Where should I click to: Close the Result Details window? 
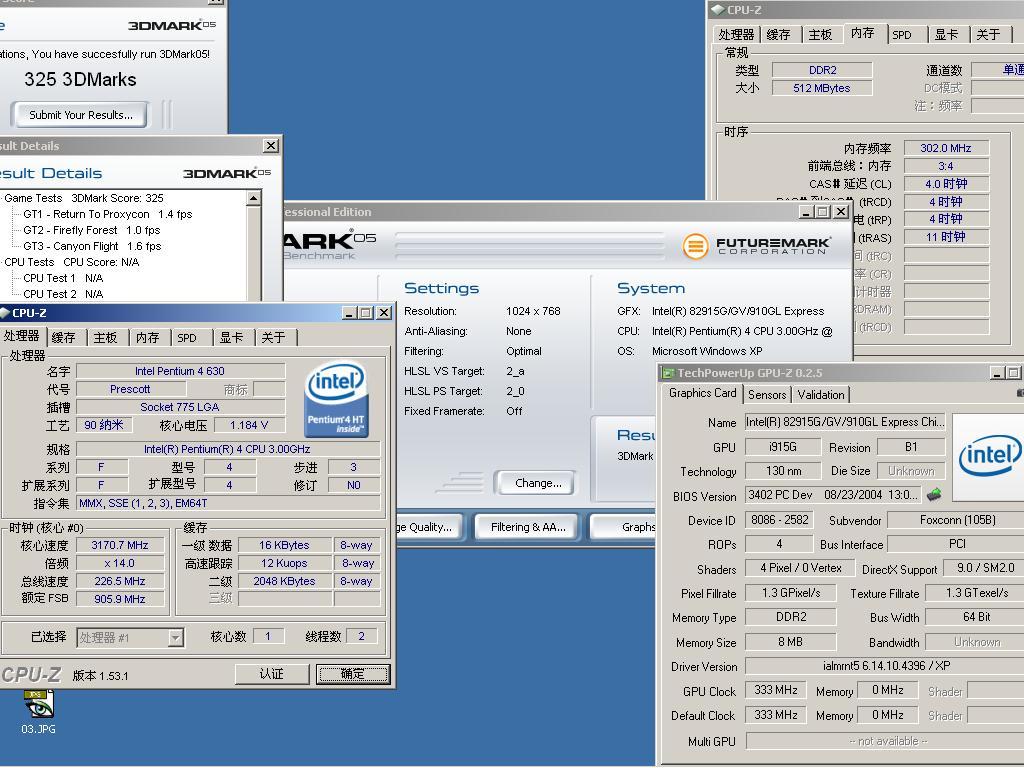coord(270,146)
